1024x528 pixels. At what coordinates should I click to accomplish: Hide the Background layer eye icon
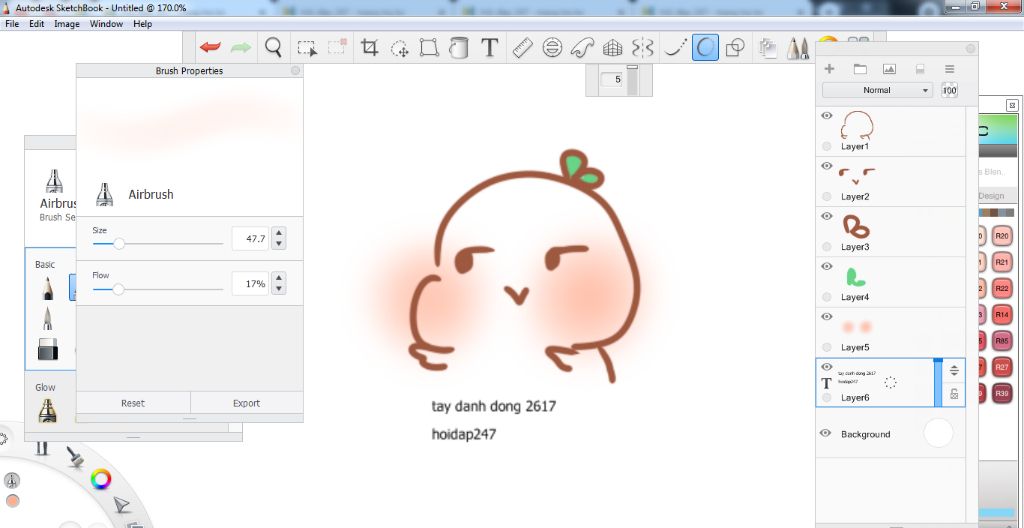pos(825,433)
